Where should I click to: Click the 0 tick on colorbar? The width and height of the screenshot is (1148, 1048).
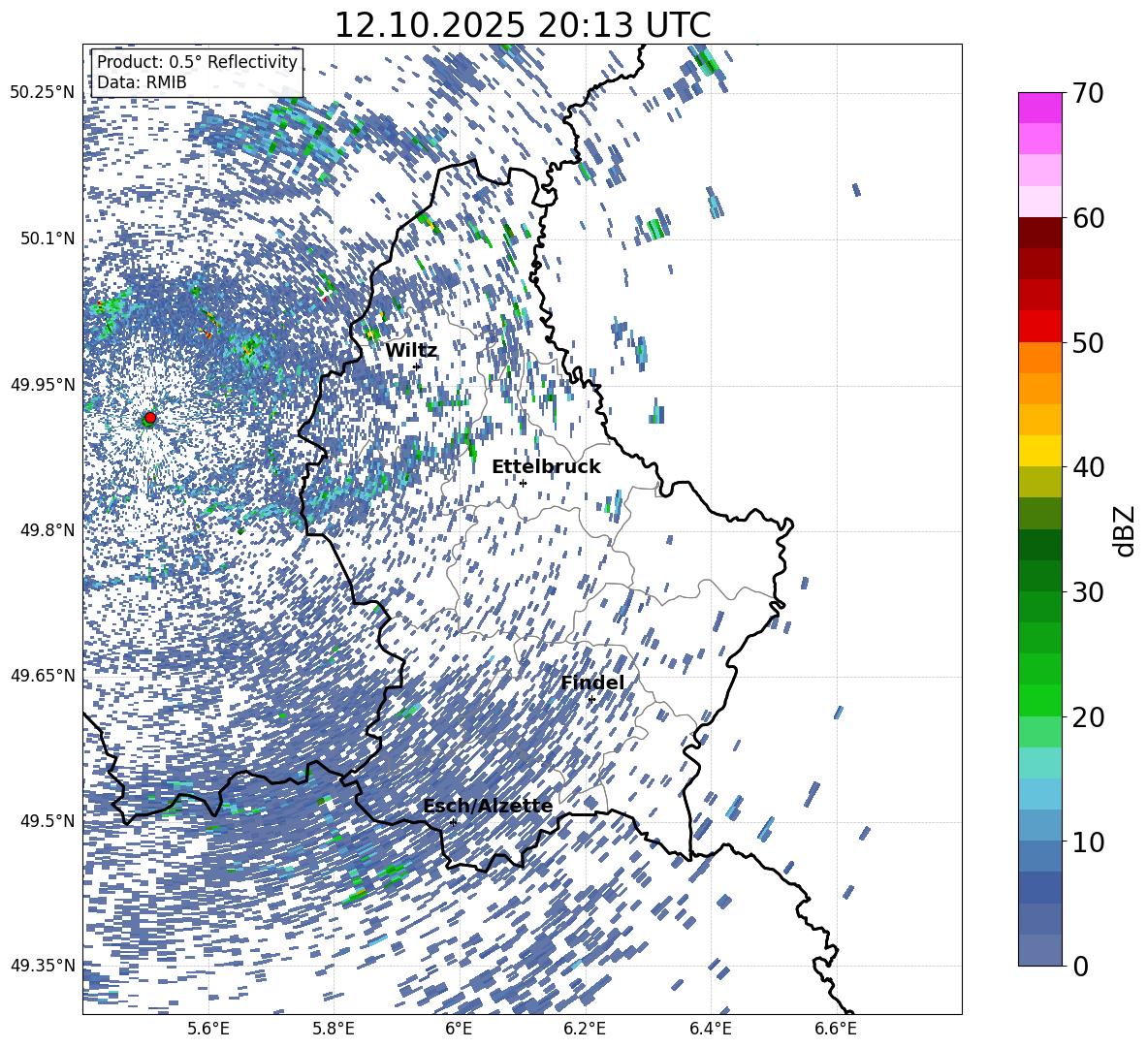1081,966
